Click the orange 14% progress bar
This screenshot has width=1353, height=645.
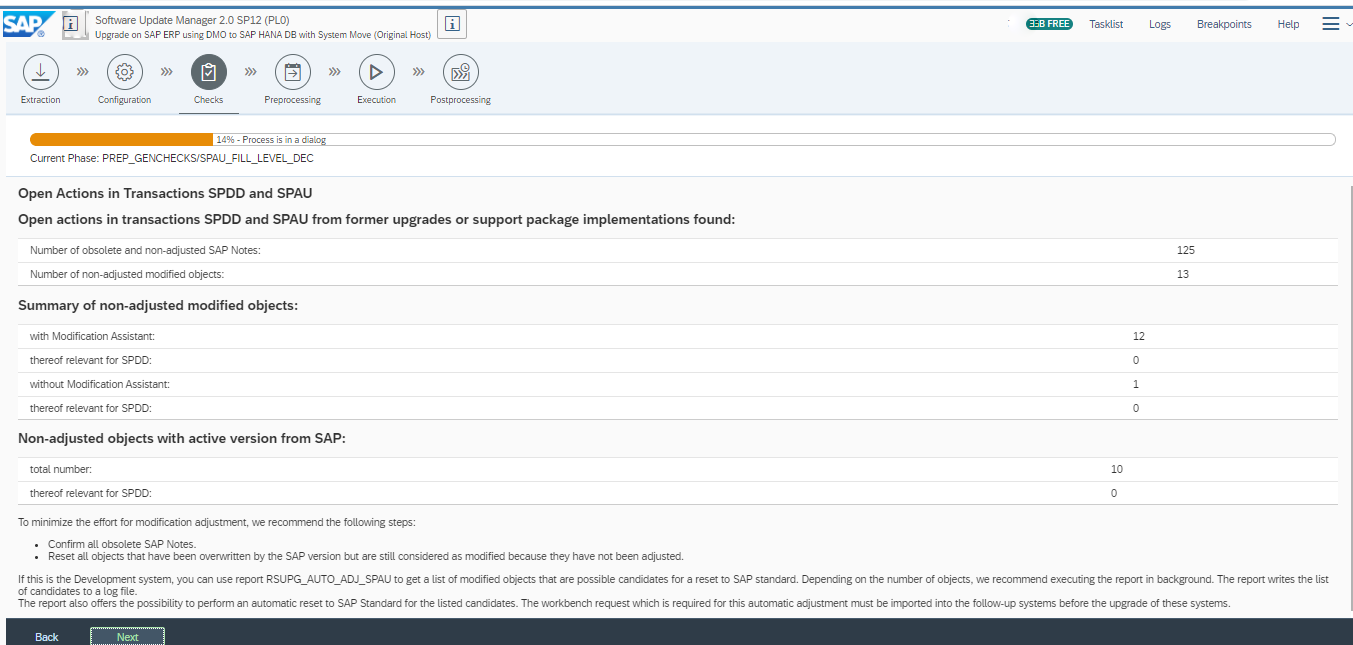click(x=121, y=140)
